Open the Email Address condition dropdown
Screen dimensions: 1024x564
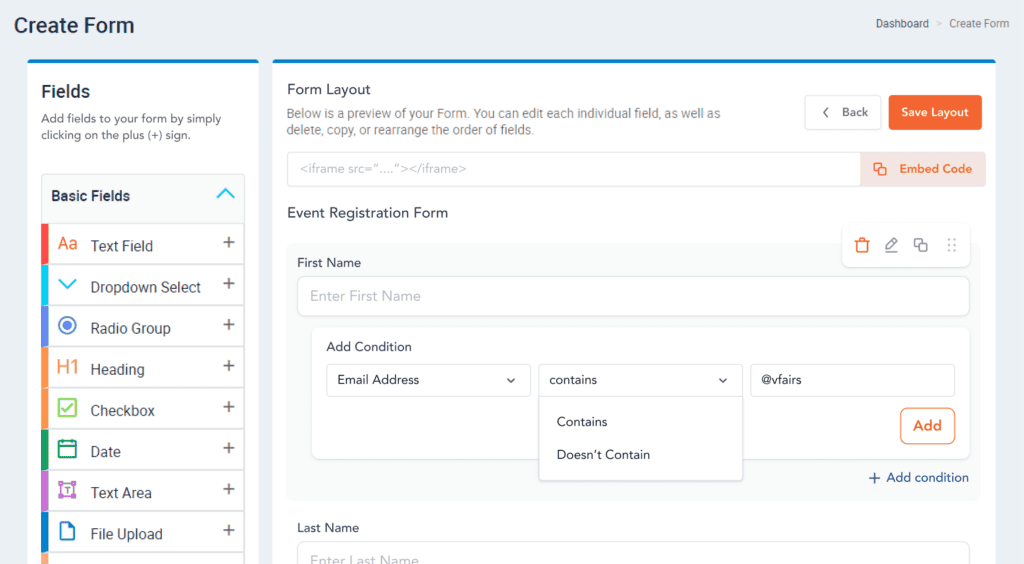[428, 380]
